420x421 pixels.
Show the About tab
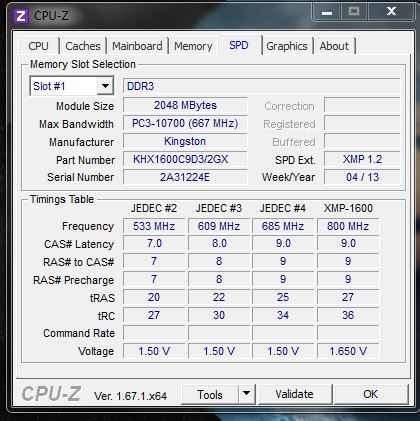(x=334, y=46)
